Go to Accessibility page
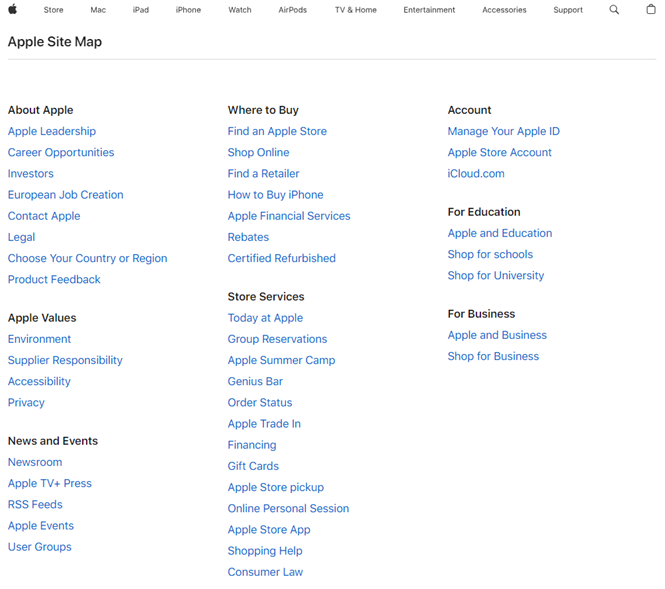The width and height of the screenshot is (665, 589). point(39,382)
